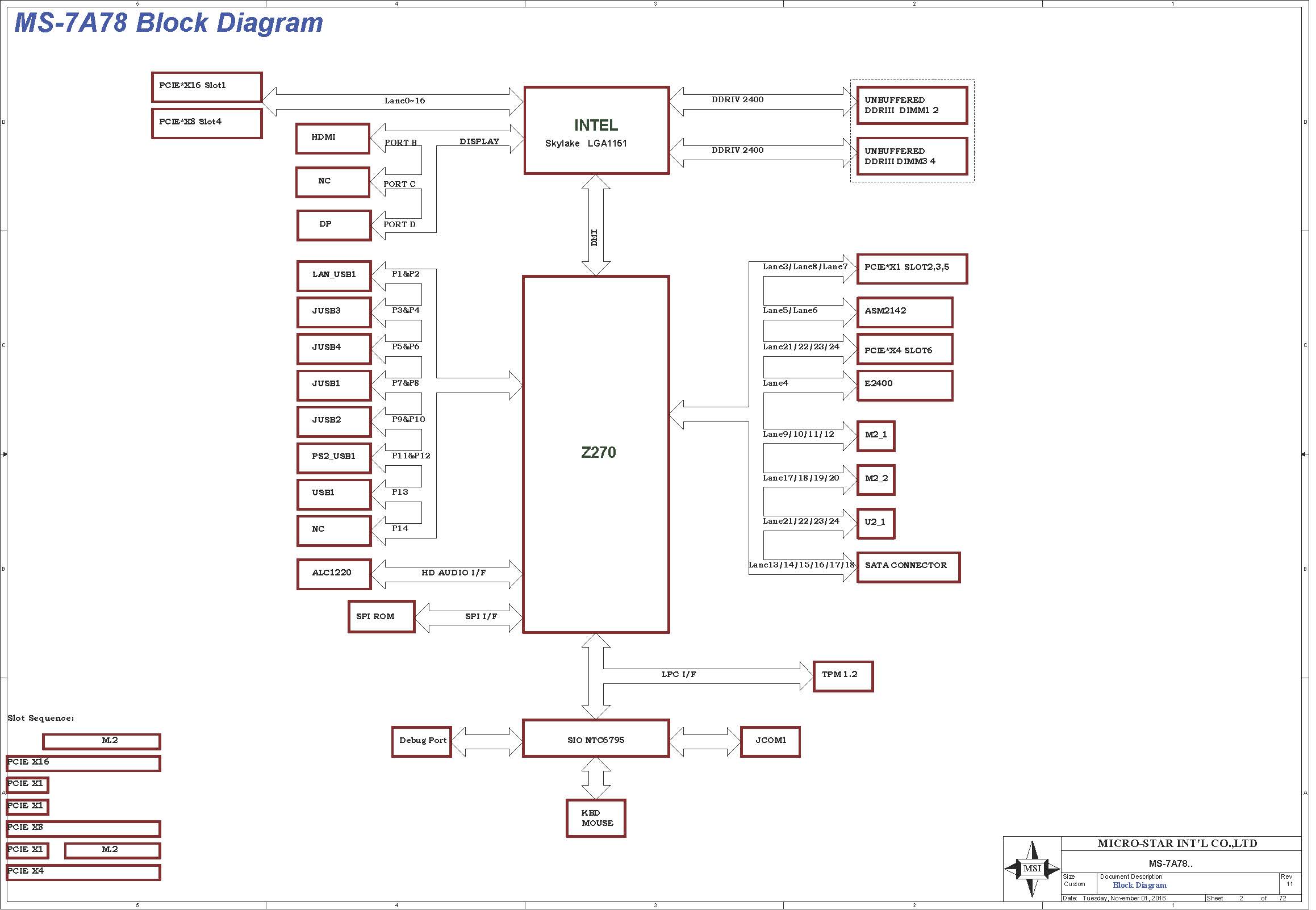
Task: Select the INTEL Skylake LGA1151 CPU block
Action: pyautogui.click(x=598, y=131)
